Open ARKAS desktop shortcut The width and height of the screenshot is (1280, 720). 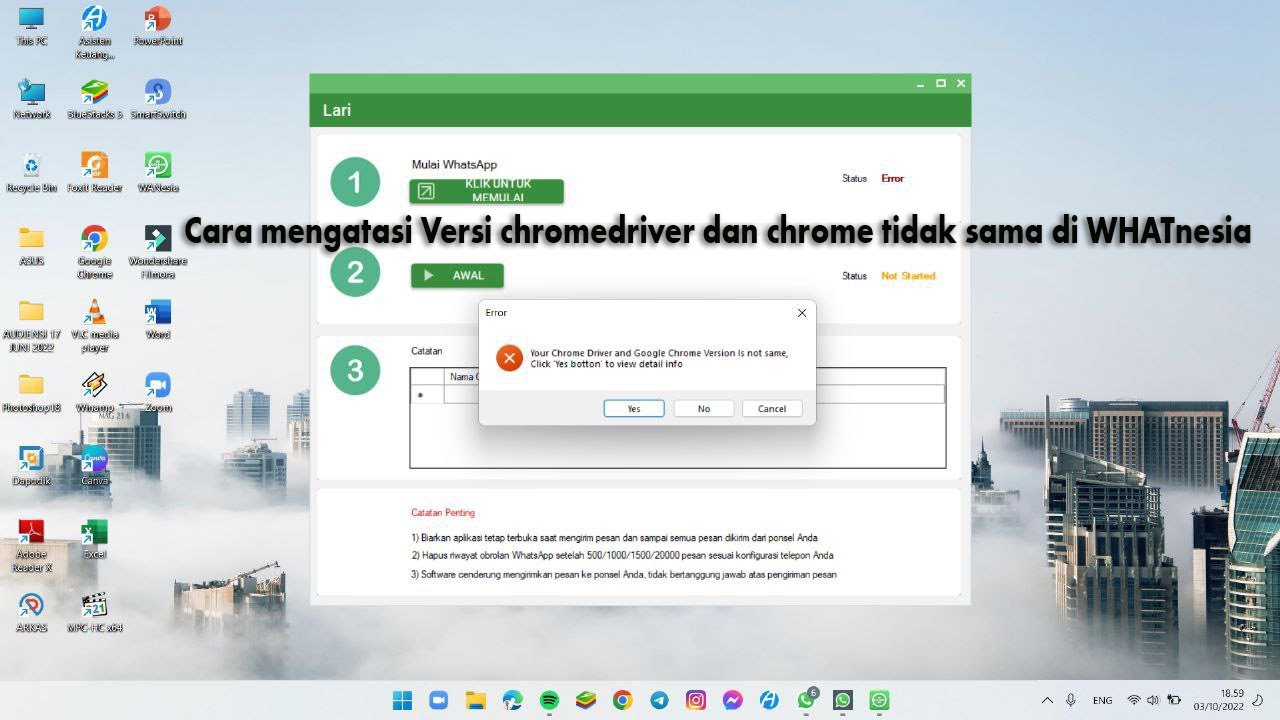click(32, 612)
